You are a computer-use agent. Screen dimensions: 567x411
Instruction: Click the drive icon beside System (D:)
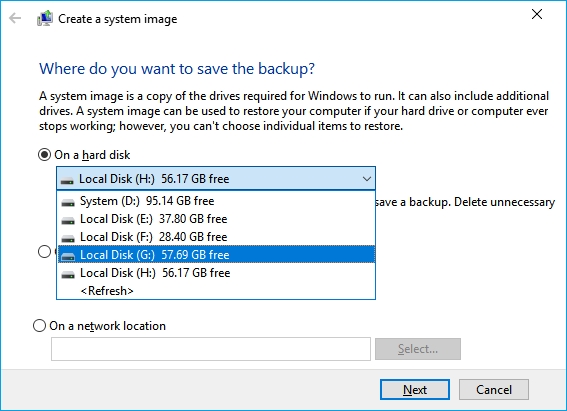pos(68,202)
